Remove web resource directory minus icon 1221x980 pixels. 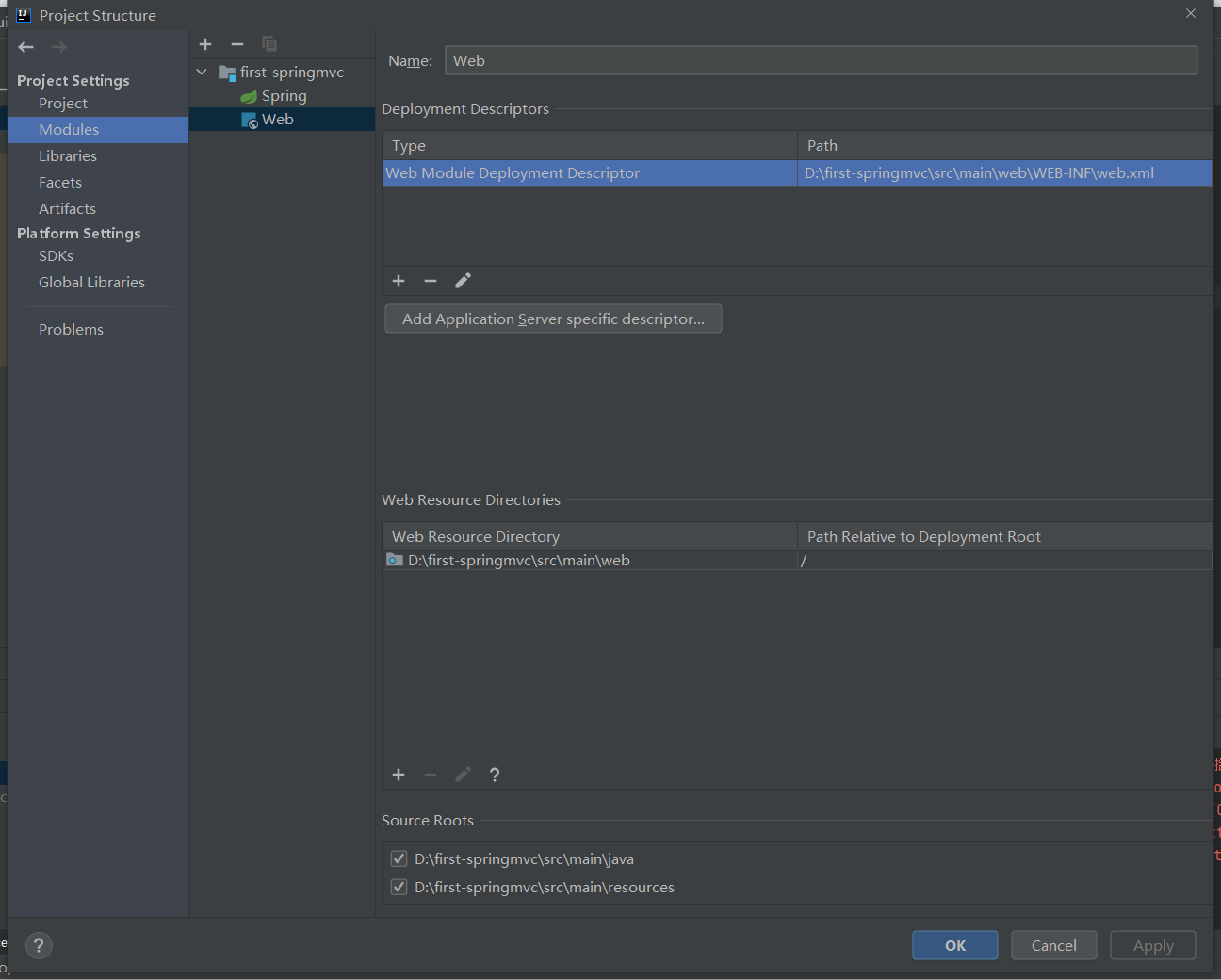pos(431,775)
